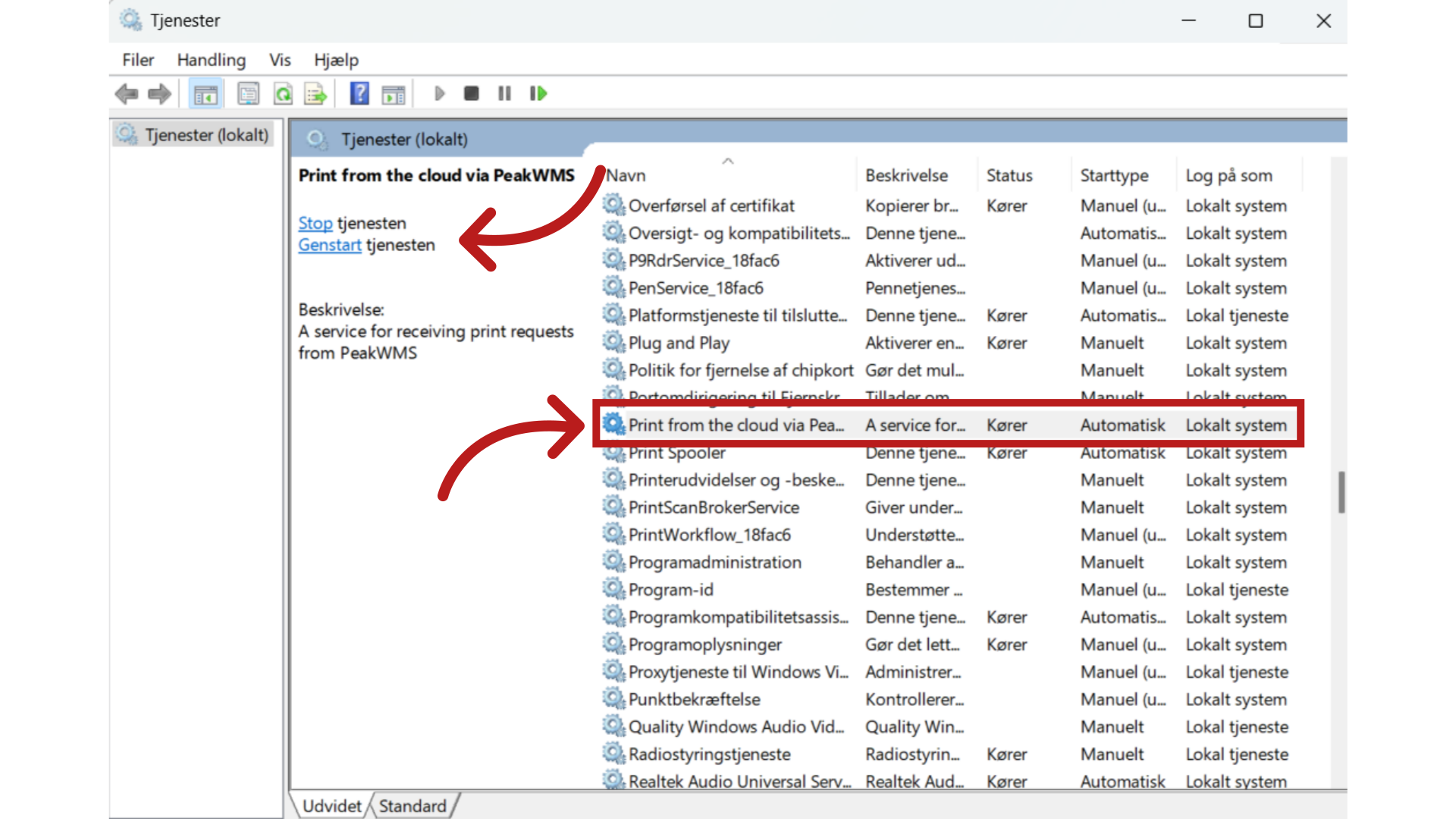Click gear icon beside Radiostyringstjeneste
The image size is (1456, 819).
click(x=613, y=753)
